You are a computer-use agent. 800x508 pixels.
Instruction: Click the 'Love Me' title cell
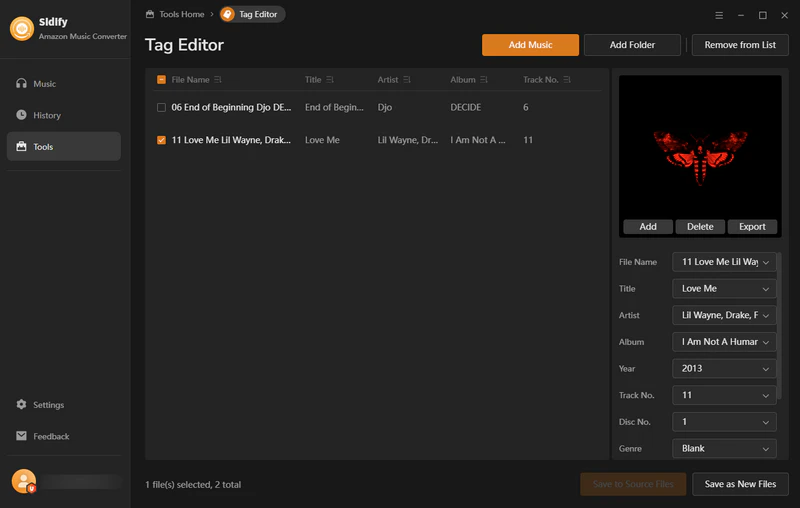click(322, 140)
